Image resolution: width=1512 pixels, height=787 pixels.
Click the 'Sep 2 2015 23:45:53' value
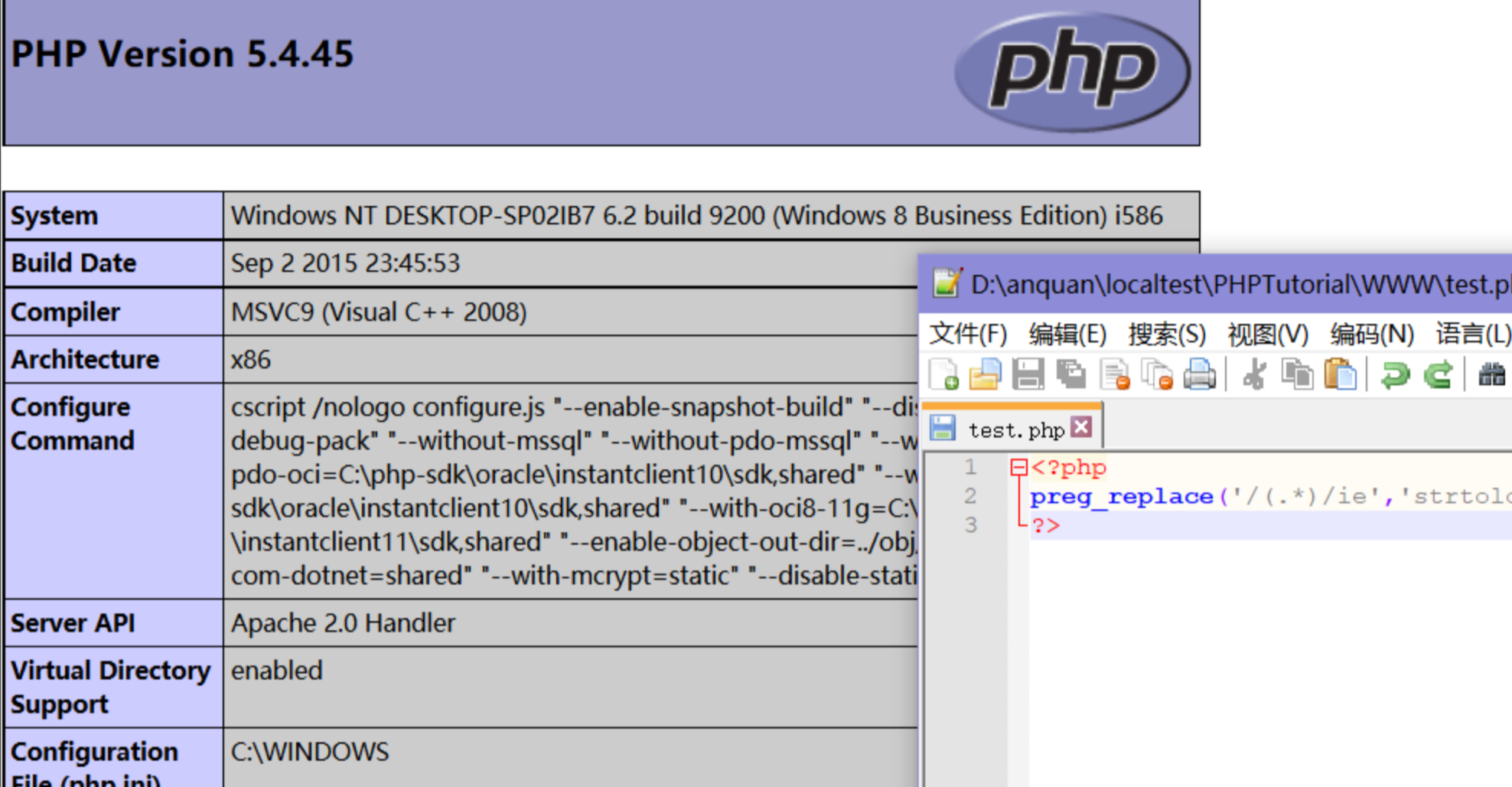pos(346,263)
